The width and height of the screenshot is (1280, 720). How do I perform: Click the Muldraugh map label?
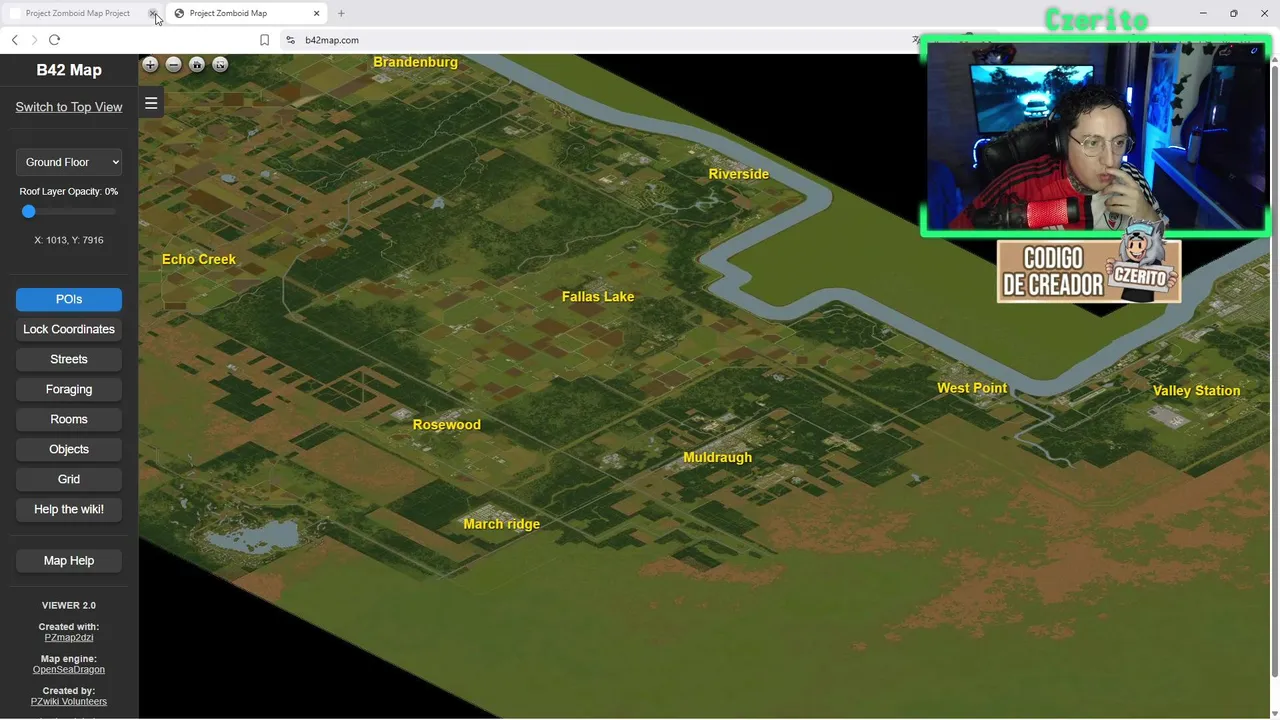[x=717, y=458]
